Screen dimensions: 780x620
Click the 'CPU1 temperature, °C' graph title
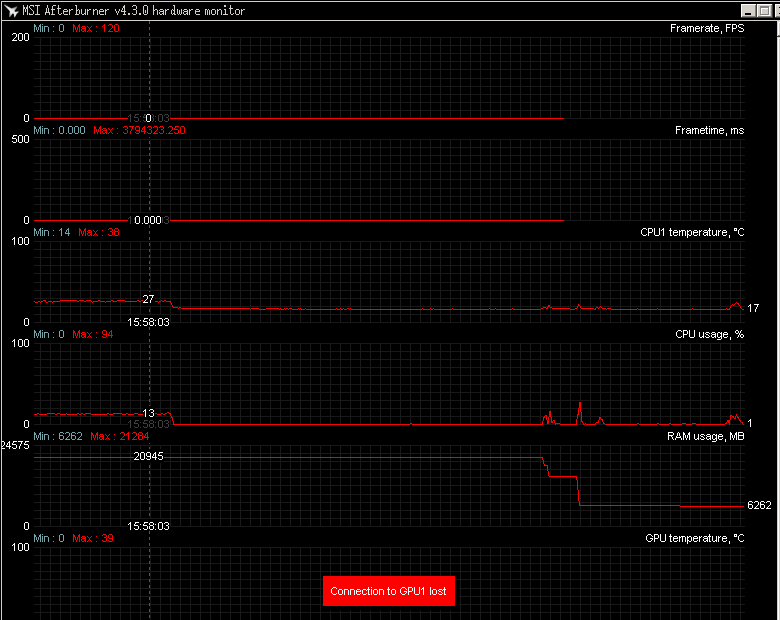click(692, 232)
